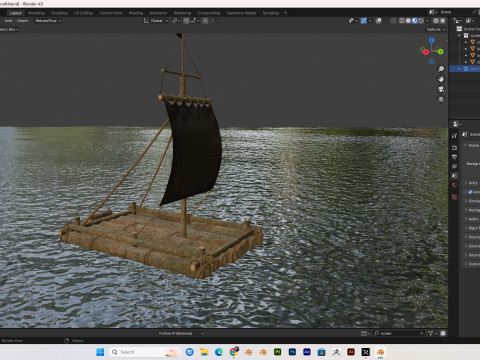
Task: Toggle camera view with the camera gizmo
Action: [x=441, y=89]
